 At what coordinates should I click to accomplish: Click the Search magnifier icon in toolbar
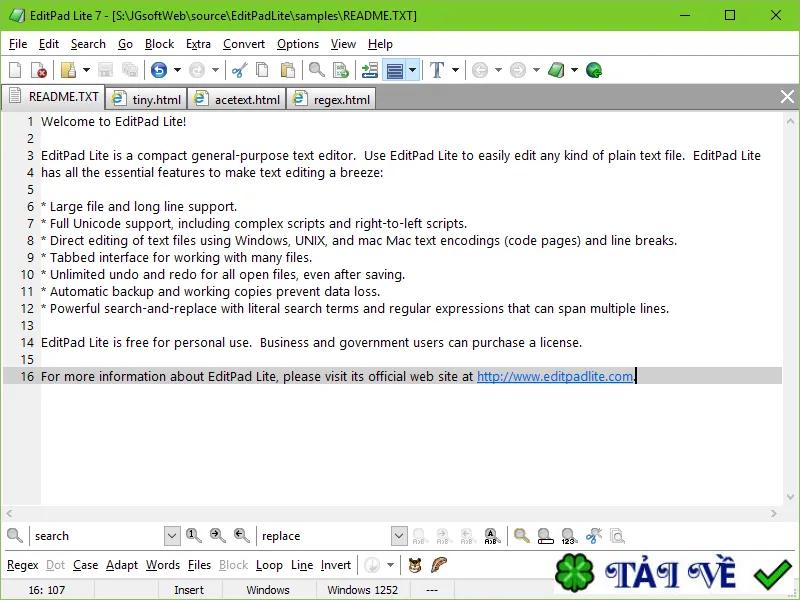tap(317, 70)
